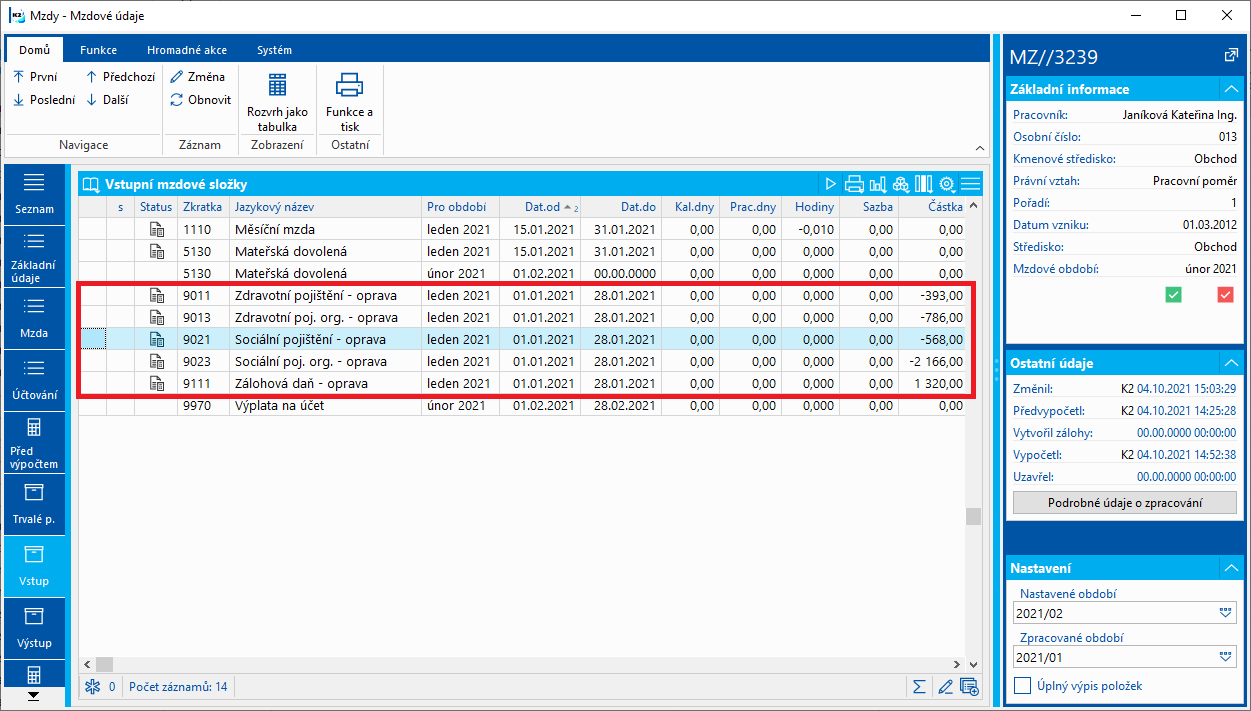Click amount -2 166,00 cell
Viewport: 1251px width, 711px height.
(x=933, y=361)
